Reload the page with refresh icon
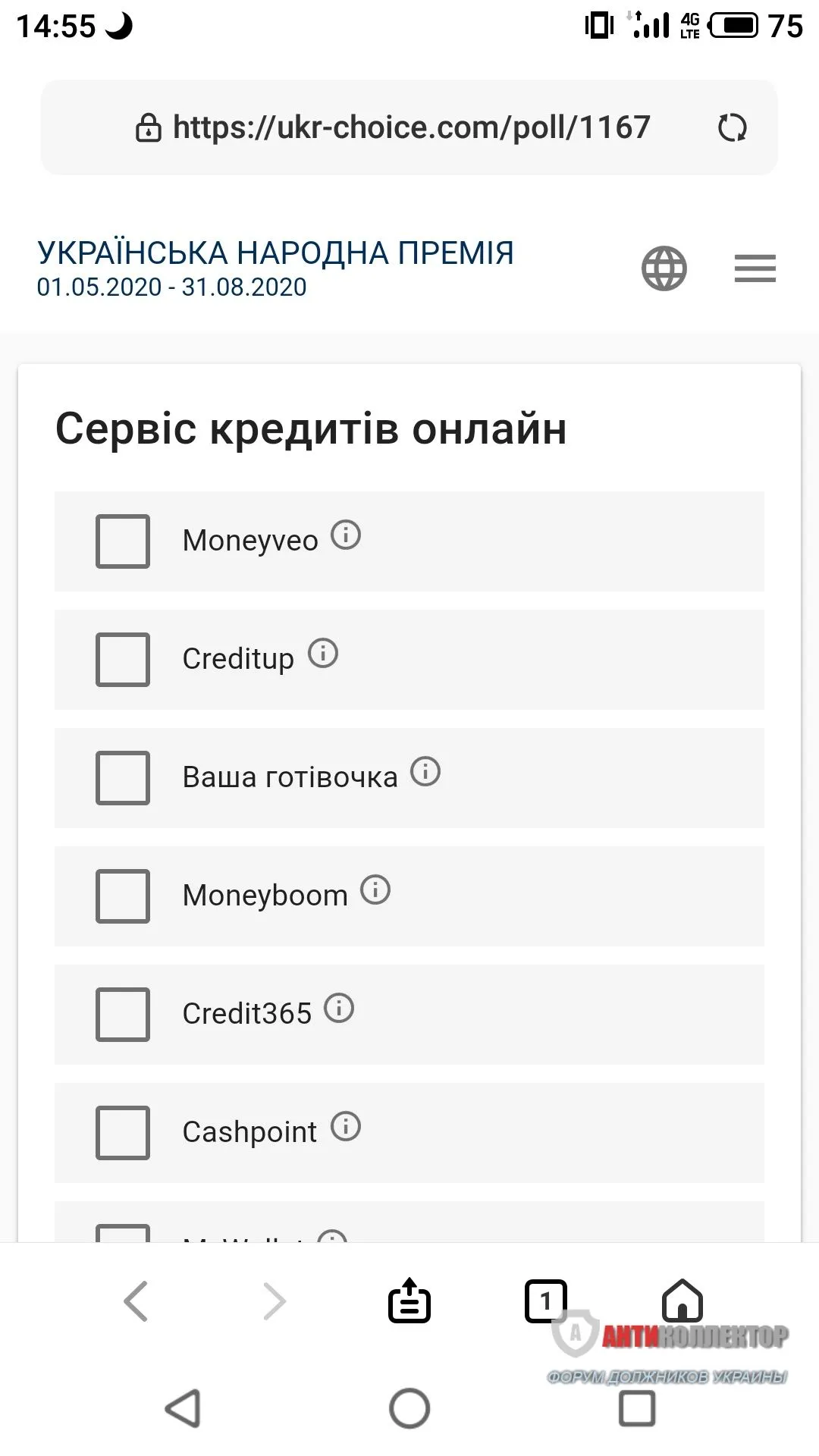 [x=732, y=127]
